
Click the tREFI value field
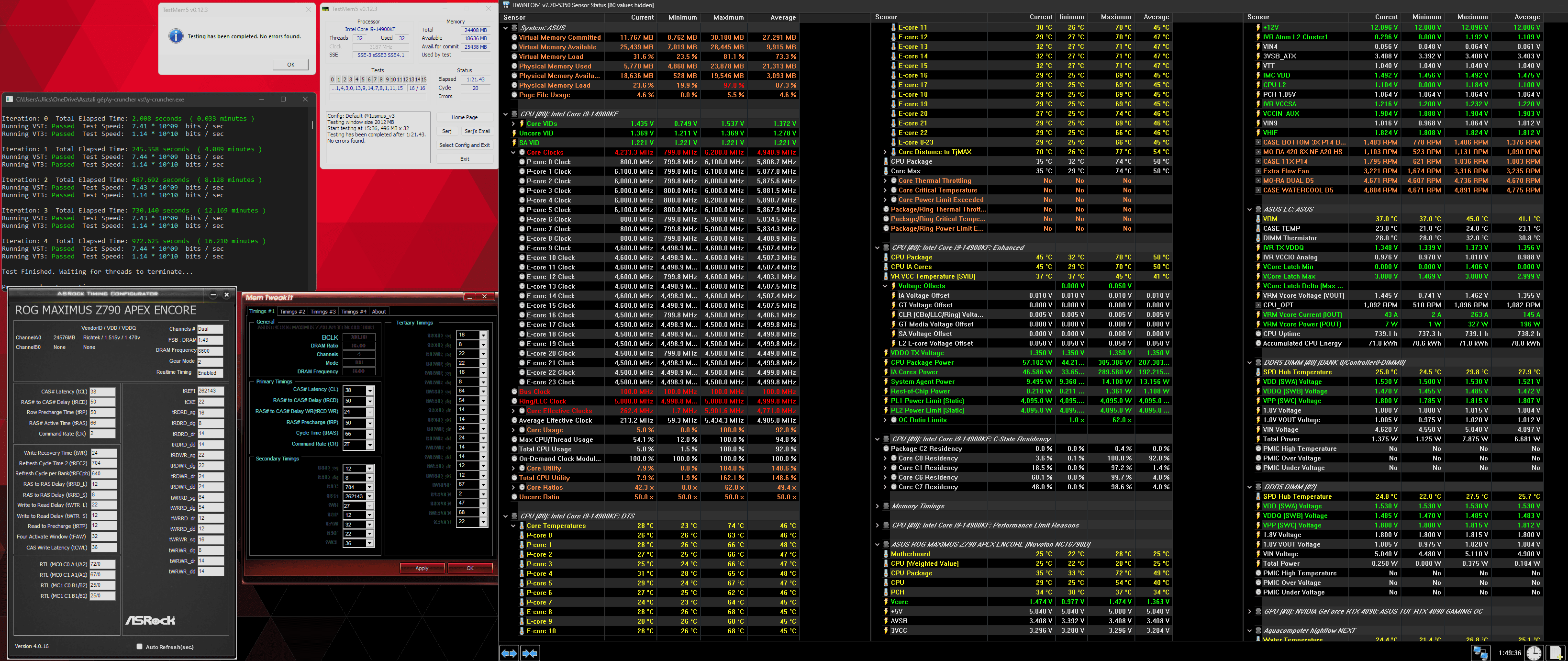click(x=210, y=391)
